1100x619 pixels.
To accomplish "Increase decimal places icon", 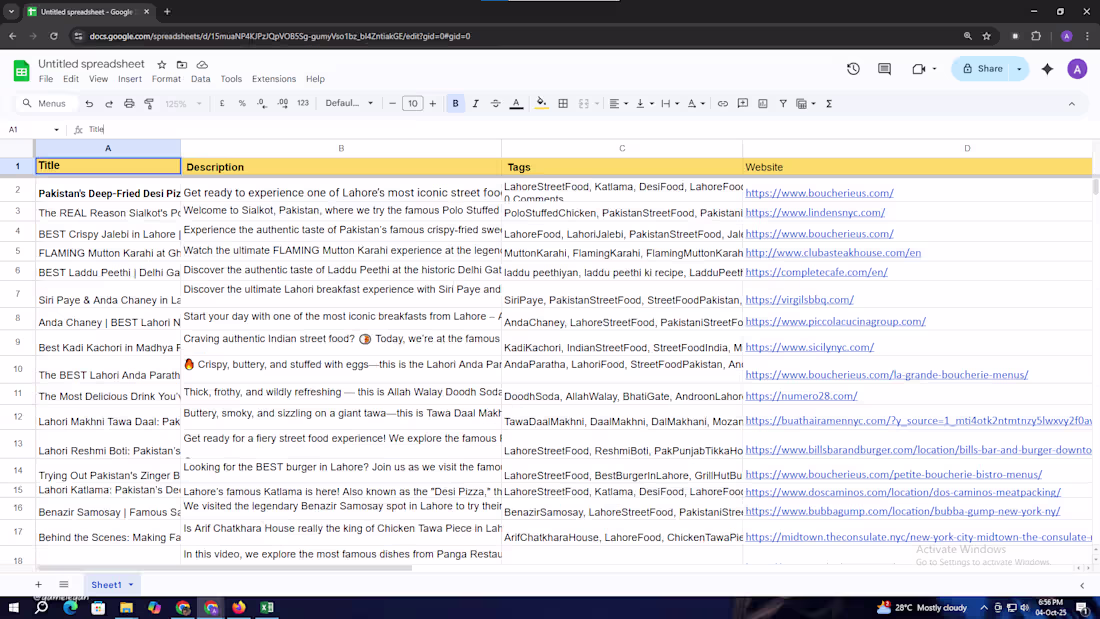I will pyautogui.click(x=283, y=104).
